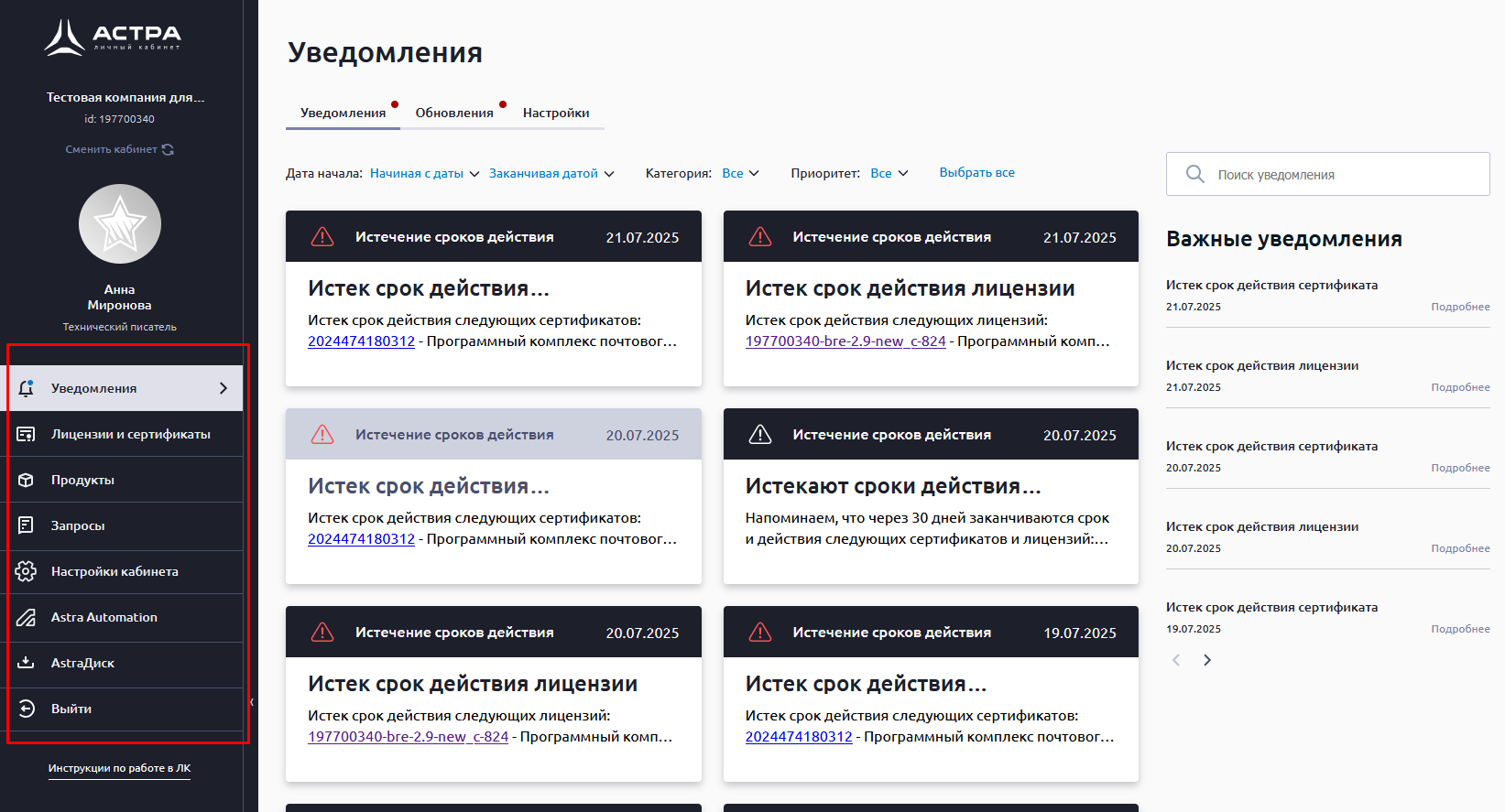Click user name Анна Миронова
Image resolution: width=1505 pixels, height=812 pixels.
tap(119, 298)
